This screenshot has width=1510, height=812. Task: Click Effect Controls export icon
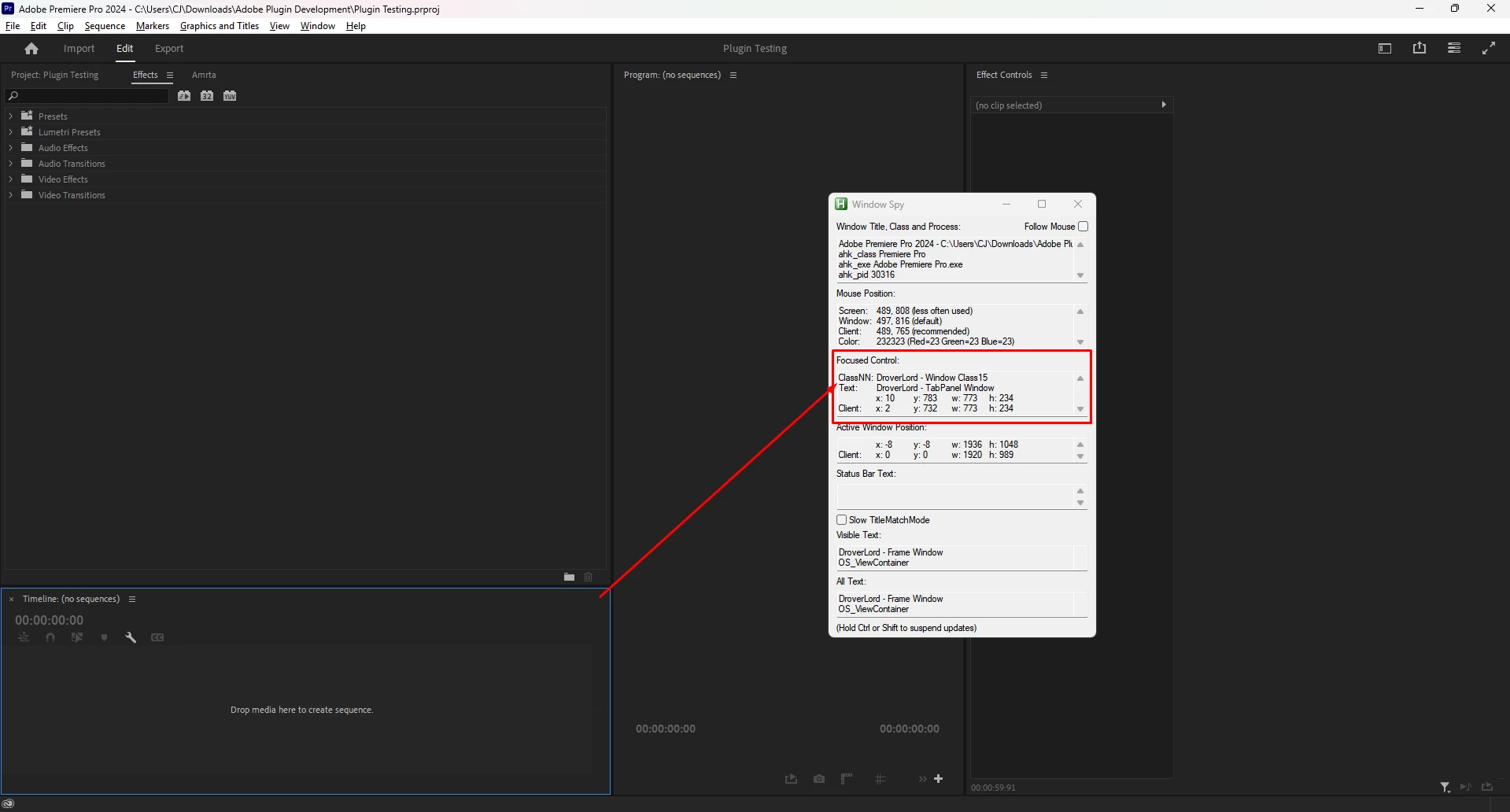(x=1487, y=787)
